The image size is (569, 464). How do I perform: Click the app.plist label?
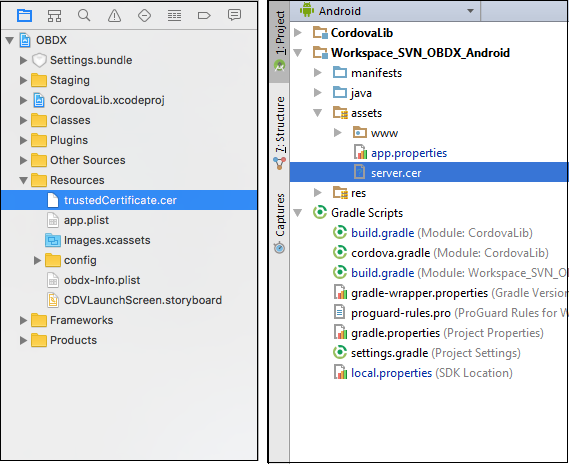(86, 220)
